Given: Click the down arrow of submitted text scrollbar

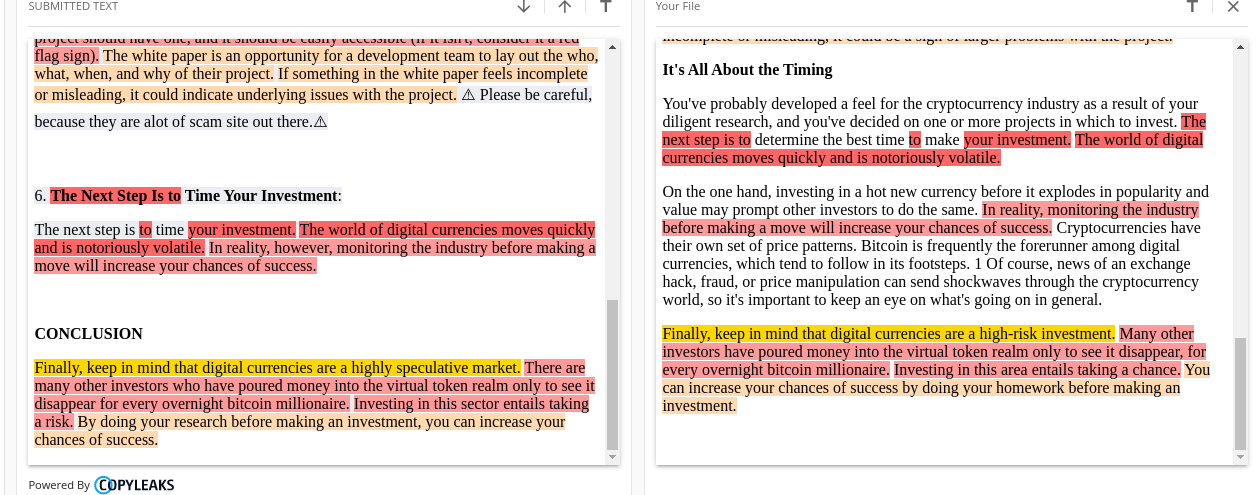Looking at the screenshot, I should coord(613,458).
